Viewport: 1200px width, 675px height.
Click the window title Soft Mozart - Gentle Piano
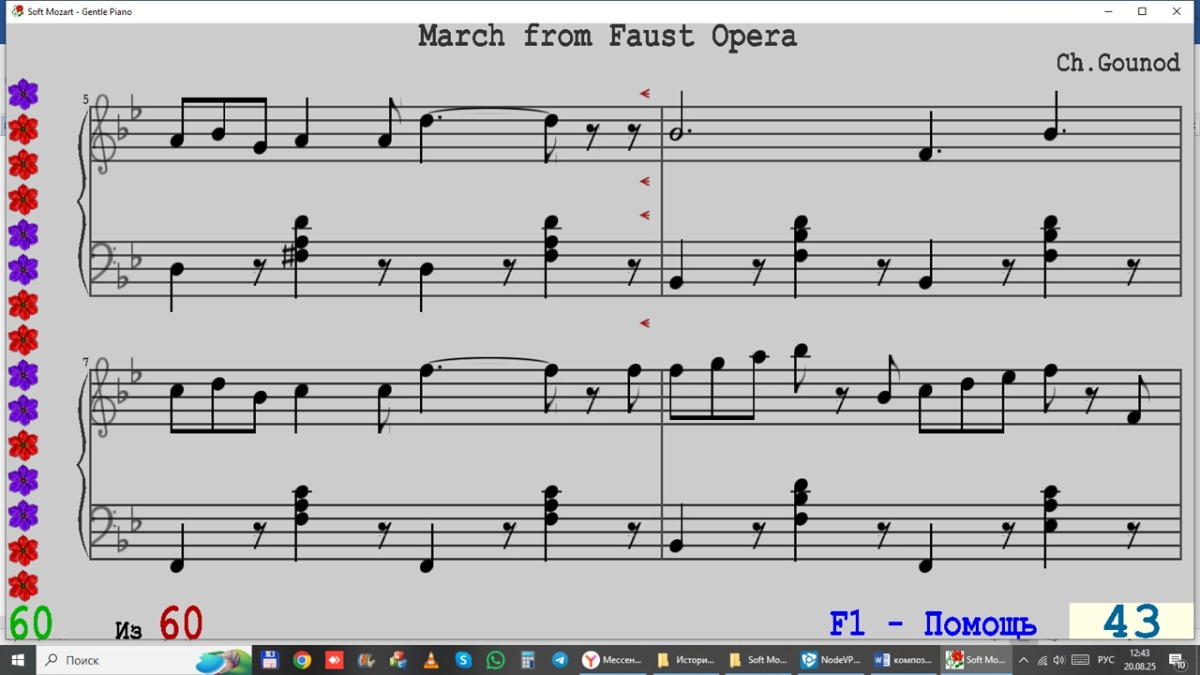click(80, 12)
